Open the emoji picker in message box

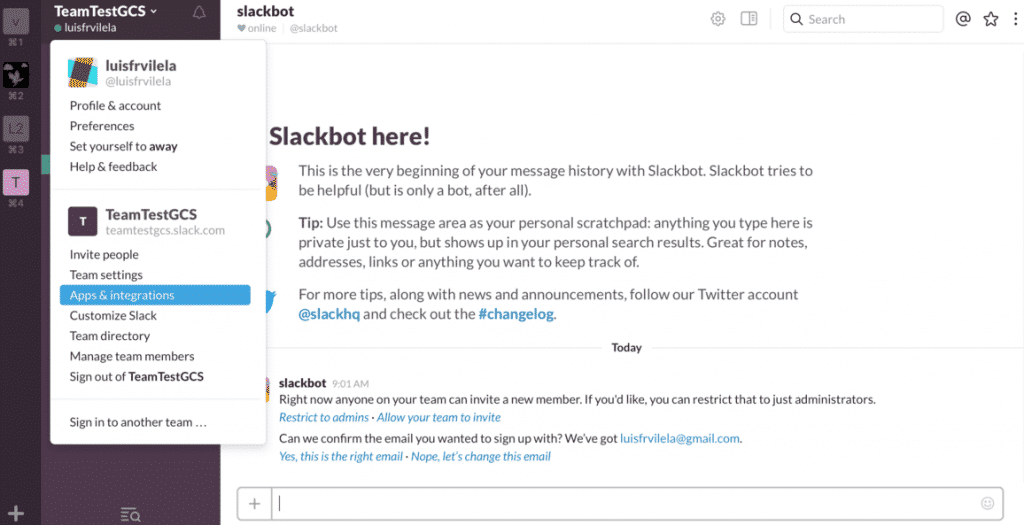(987, 503)
